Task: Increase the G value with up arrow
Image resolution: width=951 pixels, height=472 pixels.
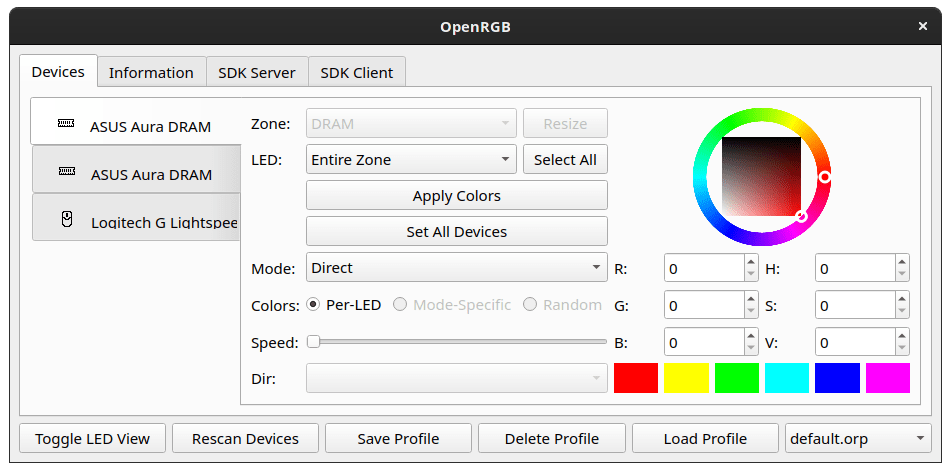Action: pos(751,298)
